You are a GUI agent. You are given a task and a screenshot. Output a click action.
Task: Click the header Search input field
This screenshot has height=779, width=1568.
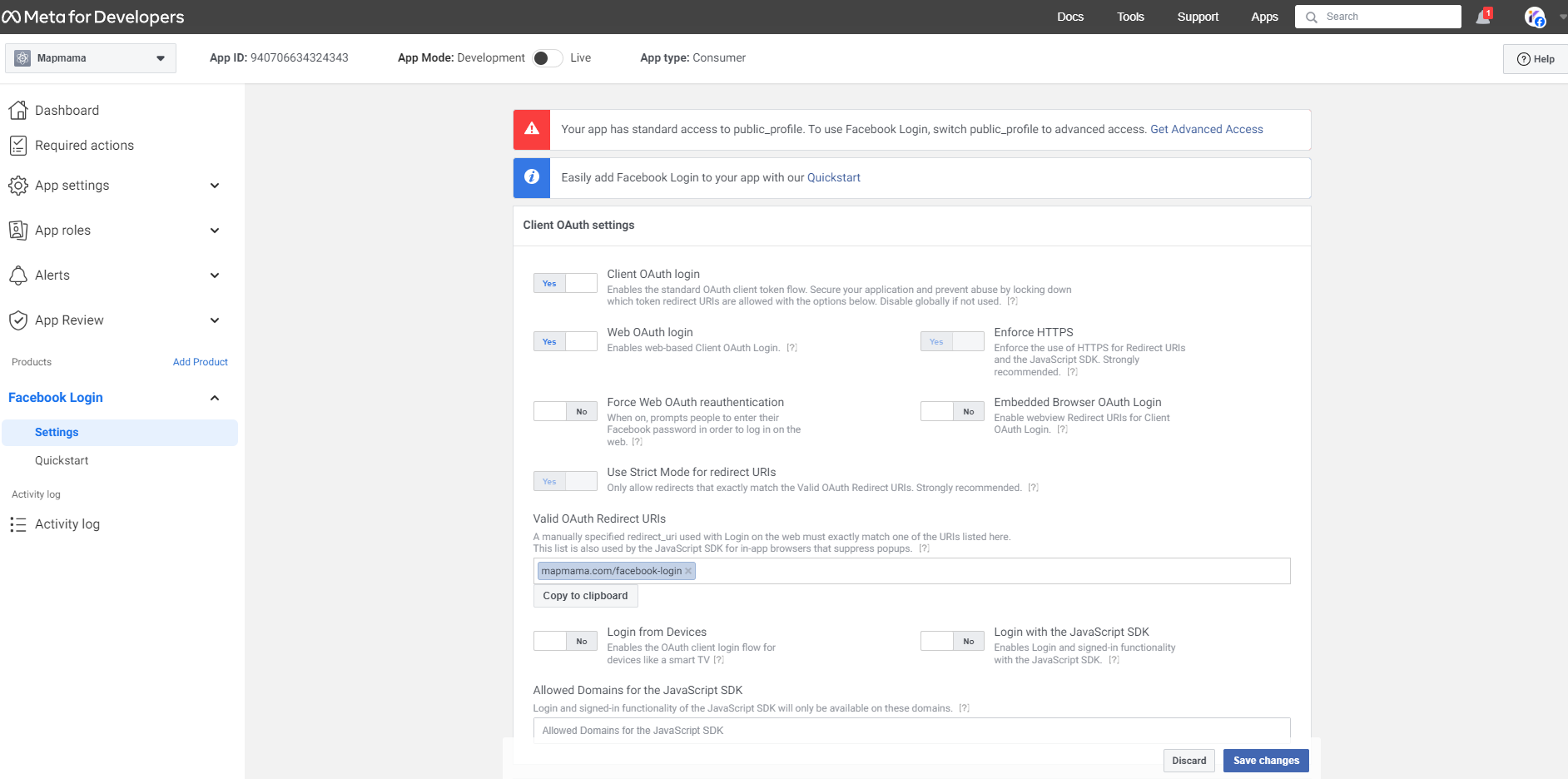click(x=1378, y=17)
